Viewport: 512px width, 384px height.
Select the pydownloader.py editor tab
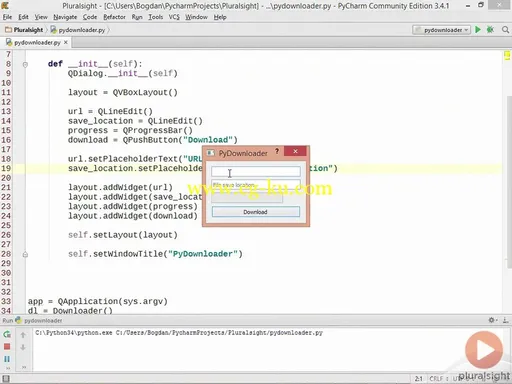tap(37, 43)
